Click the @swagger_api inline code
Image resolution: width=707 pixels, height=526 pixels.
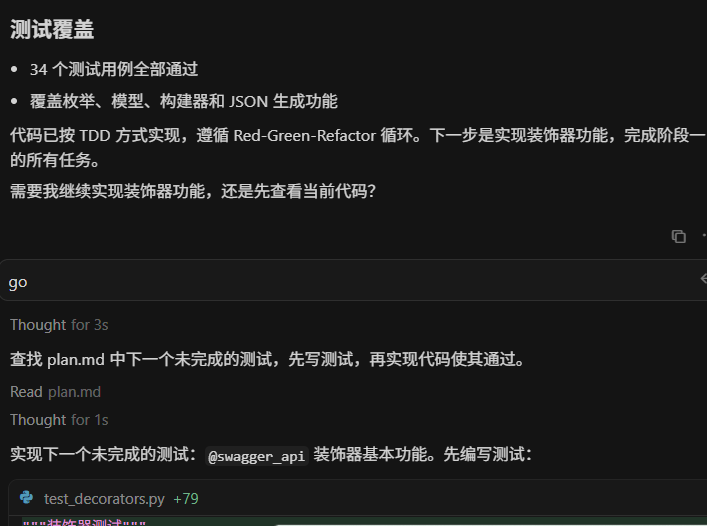click(x=257, y=456)
